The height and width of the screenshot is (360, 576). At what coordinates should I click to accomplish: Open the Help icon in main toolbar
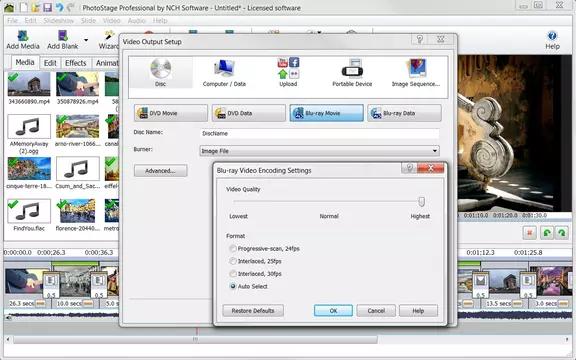[x=552, y=40]
